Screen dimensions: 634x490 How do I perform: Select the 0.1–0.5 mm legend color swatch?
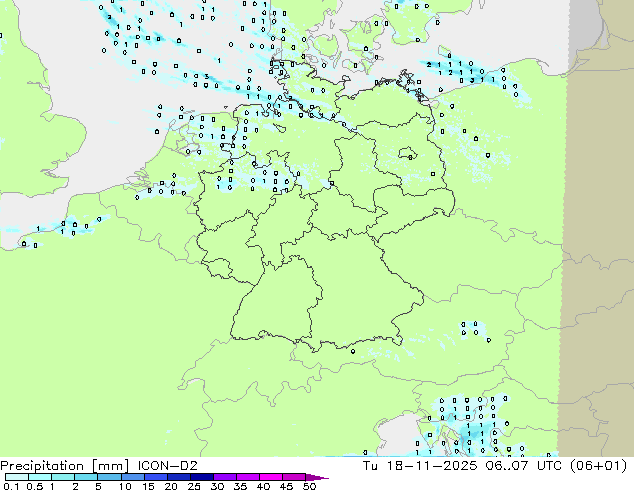(17, 477)
